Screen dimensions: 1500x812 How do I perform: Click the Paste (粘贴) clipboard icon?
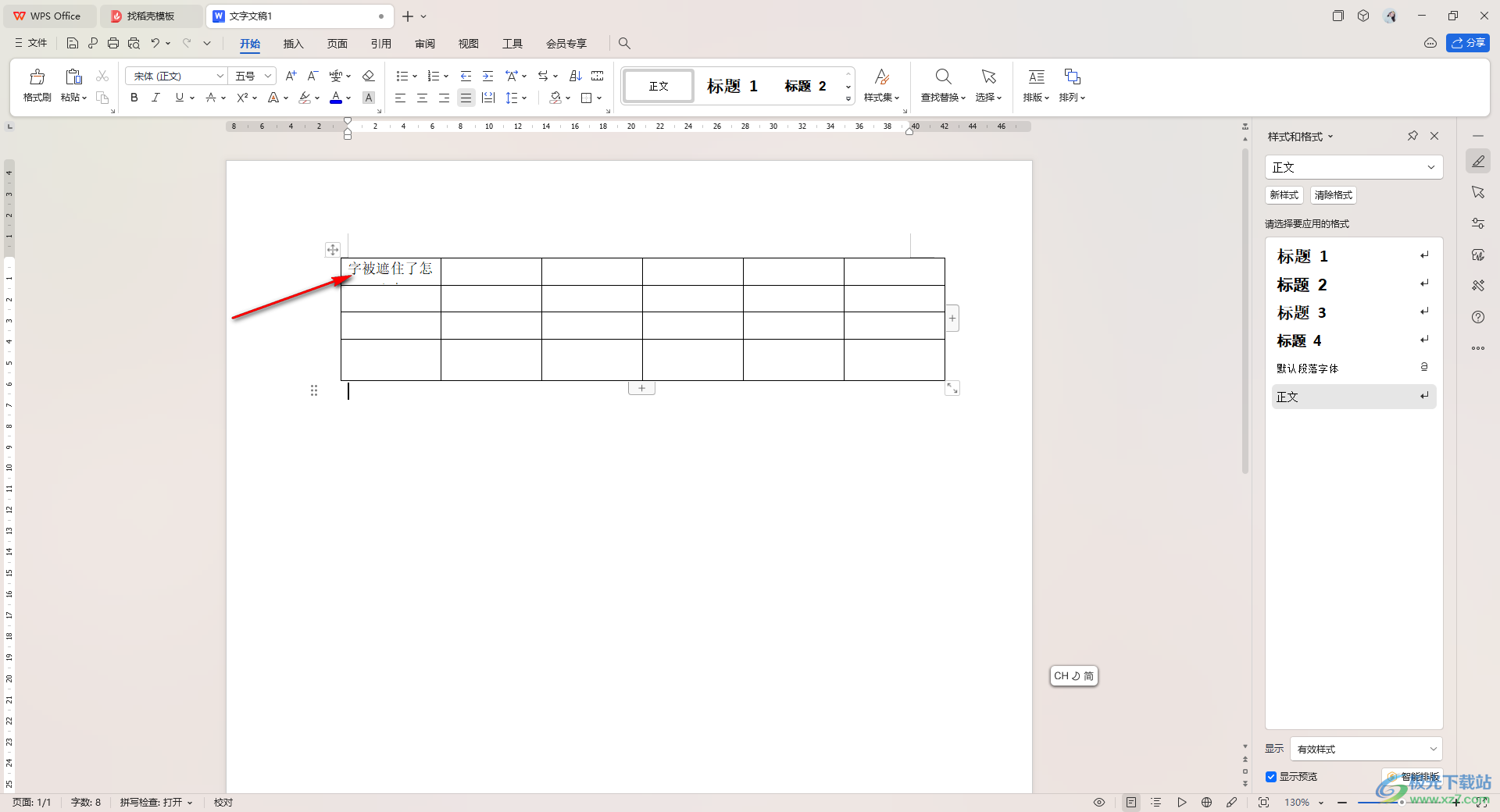click(73, 77)
